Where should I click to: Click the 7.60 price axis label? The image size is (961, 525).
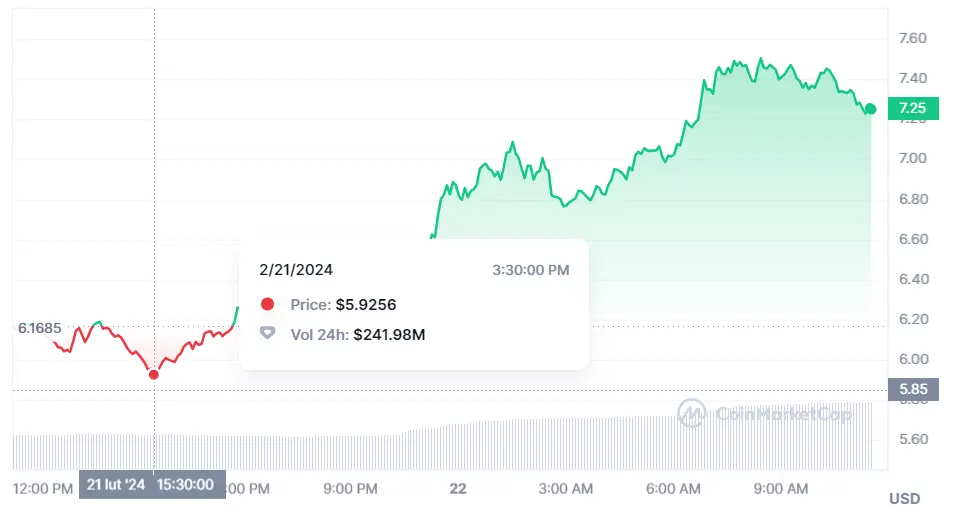pyautogui.click(x=912, y=38)
